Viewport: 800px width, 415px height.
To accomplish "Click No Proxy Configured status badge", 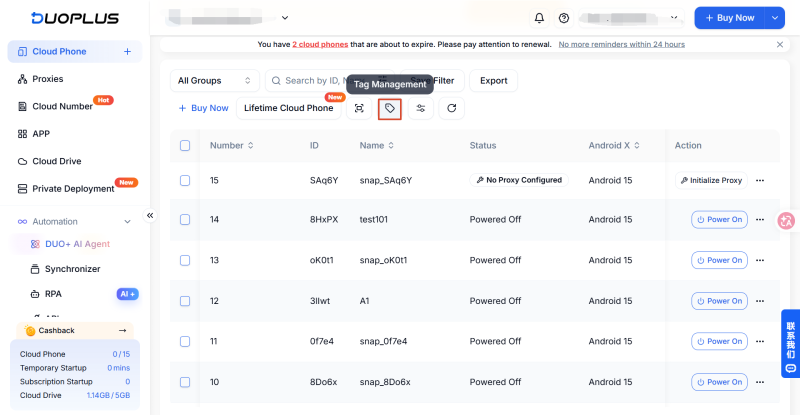I will coord(519,180).
